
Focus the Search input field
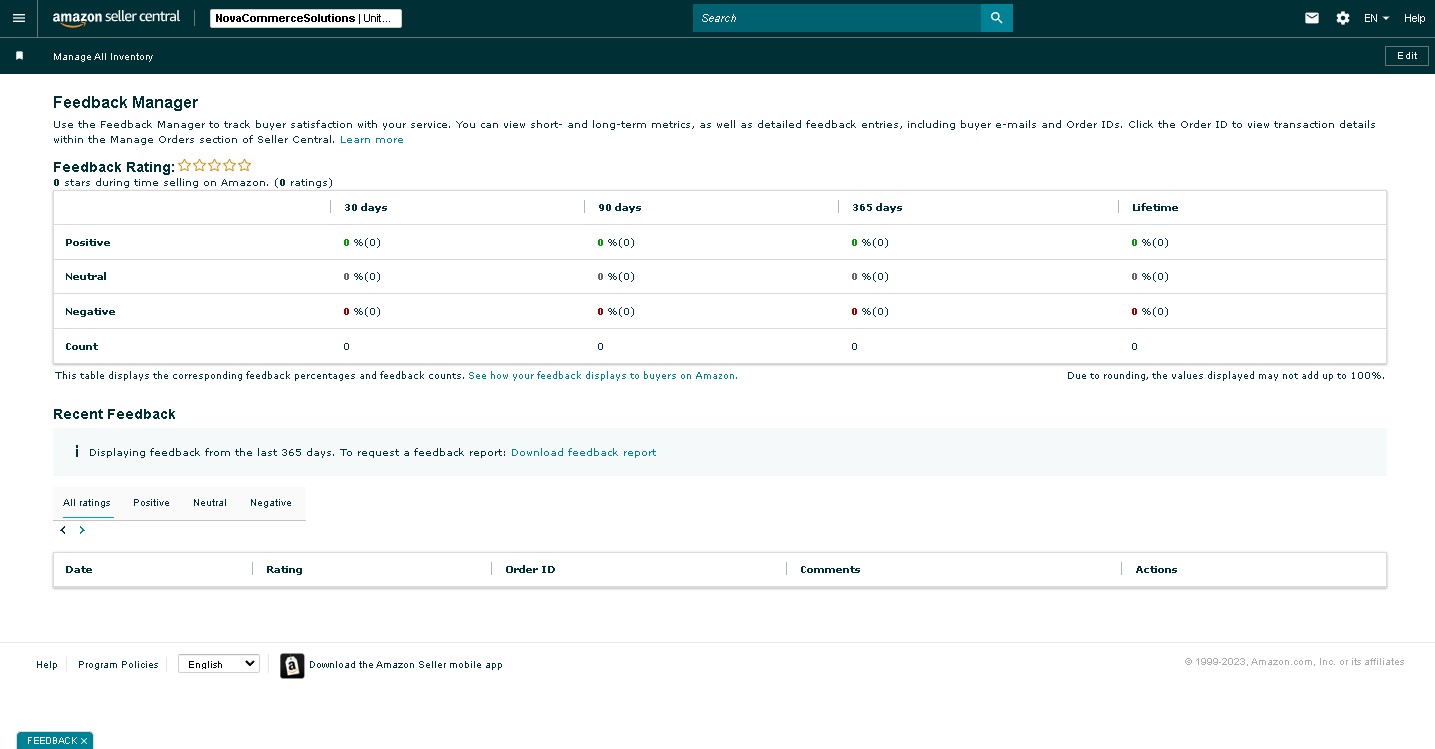pyautogui.click(x=837, y=18)
